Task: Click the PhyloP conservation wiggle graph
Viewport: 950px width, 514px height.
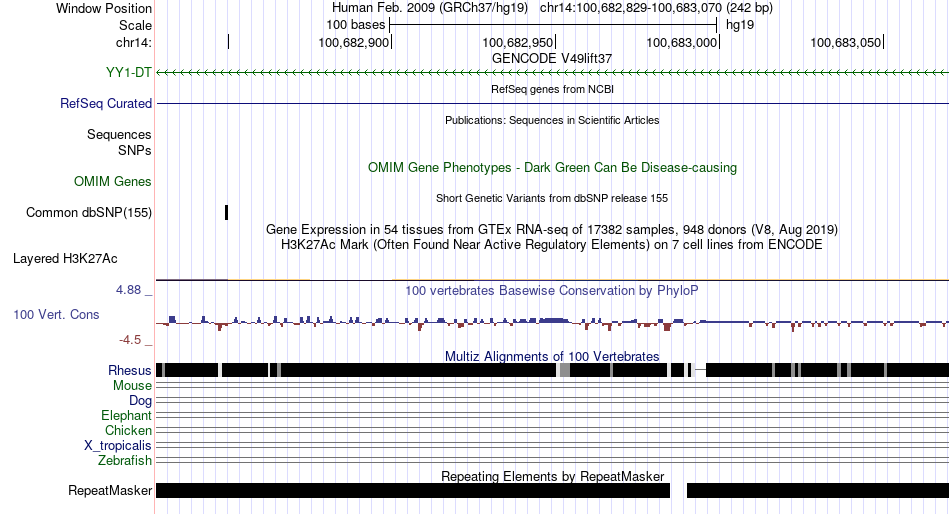Action: point(552,323)
